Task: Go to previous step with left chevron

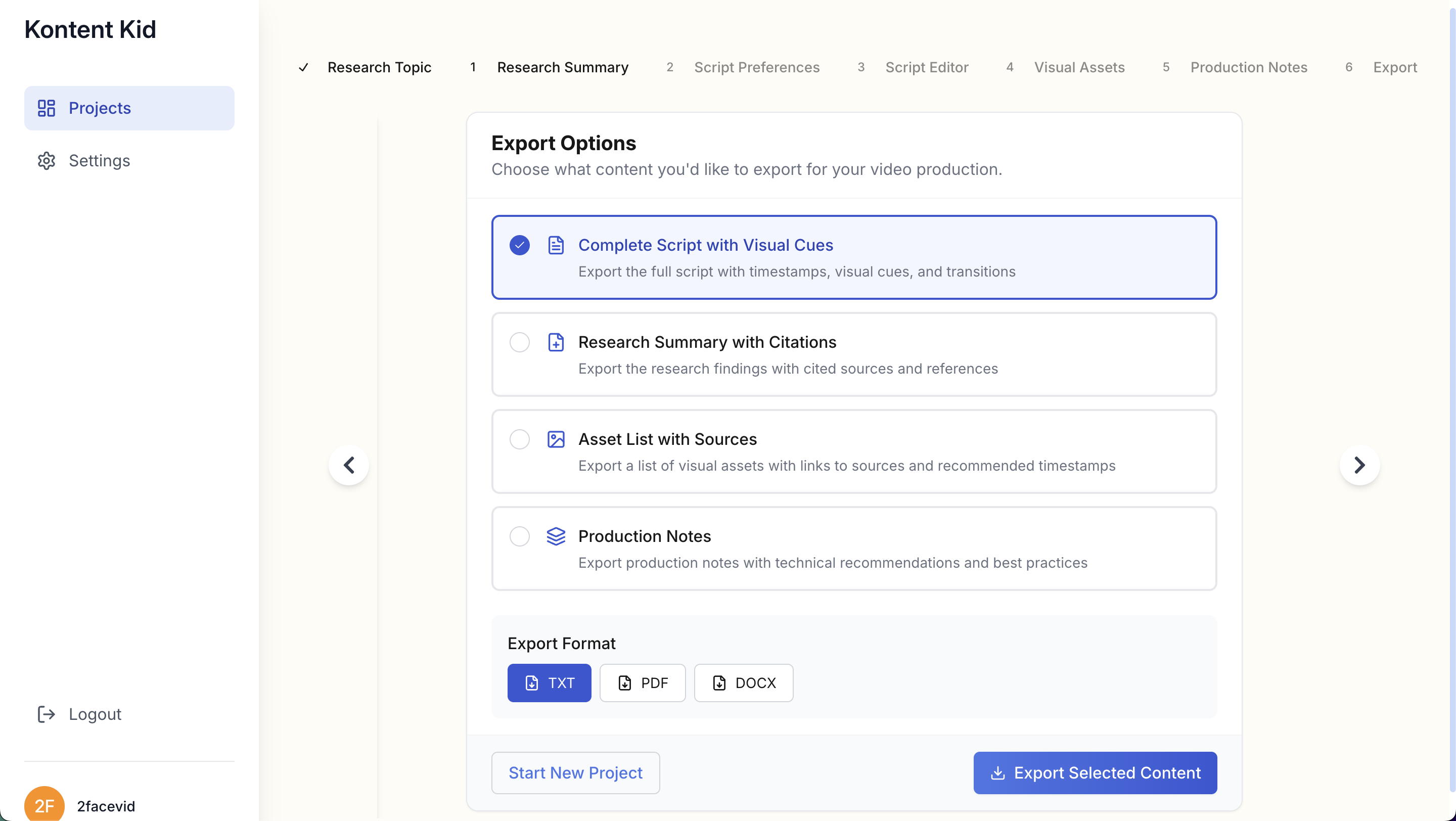Action: click(x=349, y=465)
